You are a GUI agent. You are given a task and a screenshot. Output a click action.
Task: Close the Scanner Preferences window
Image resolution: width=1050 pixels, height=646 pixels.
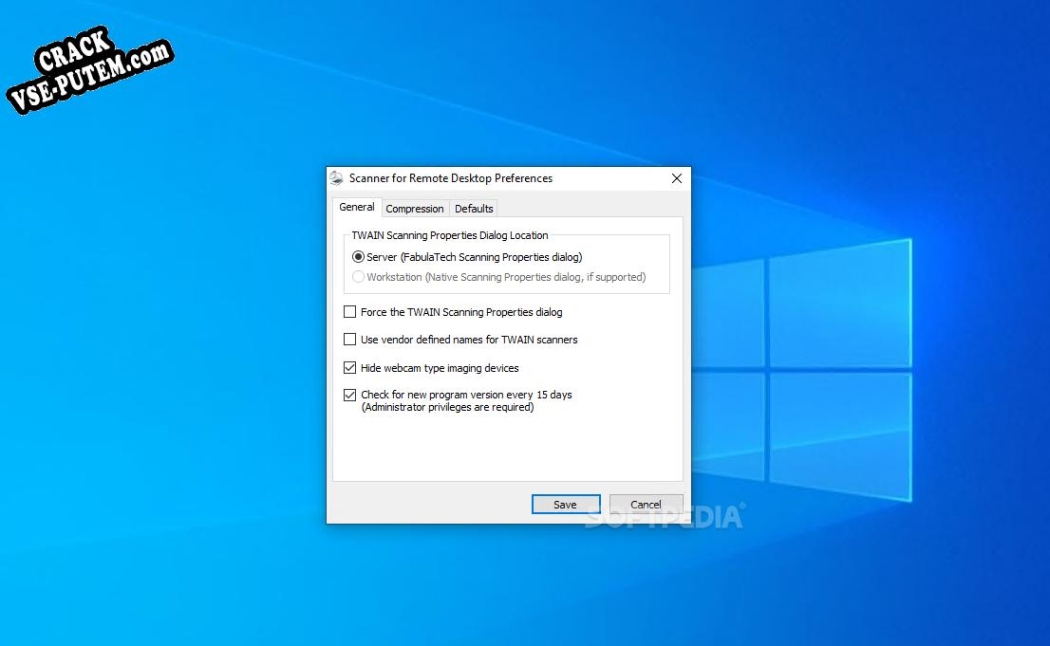click(x=676, y=178)
